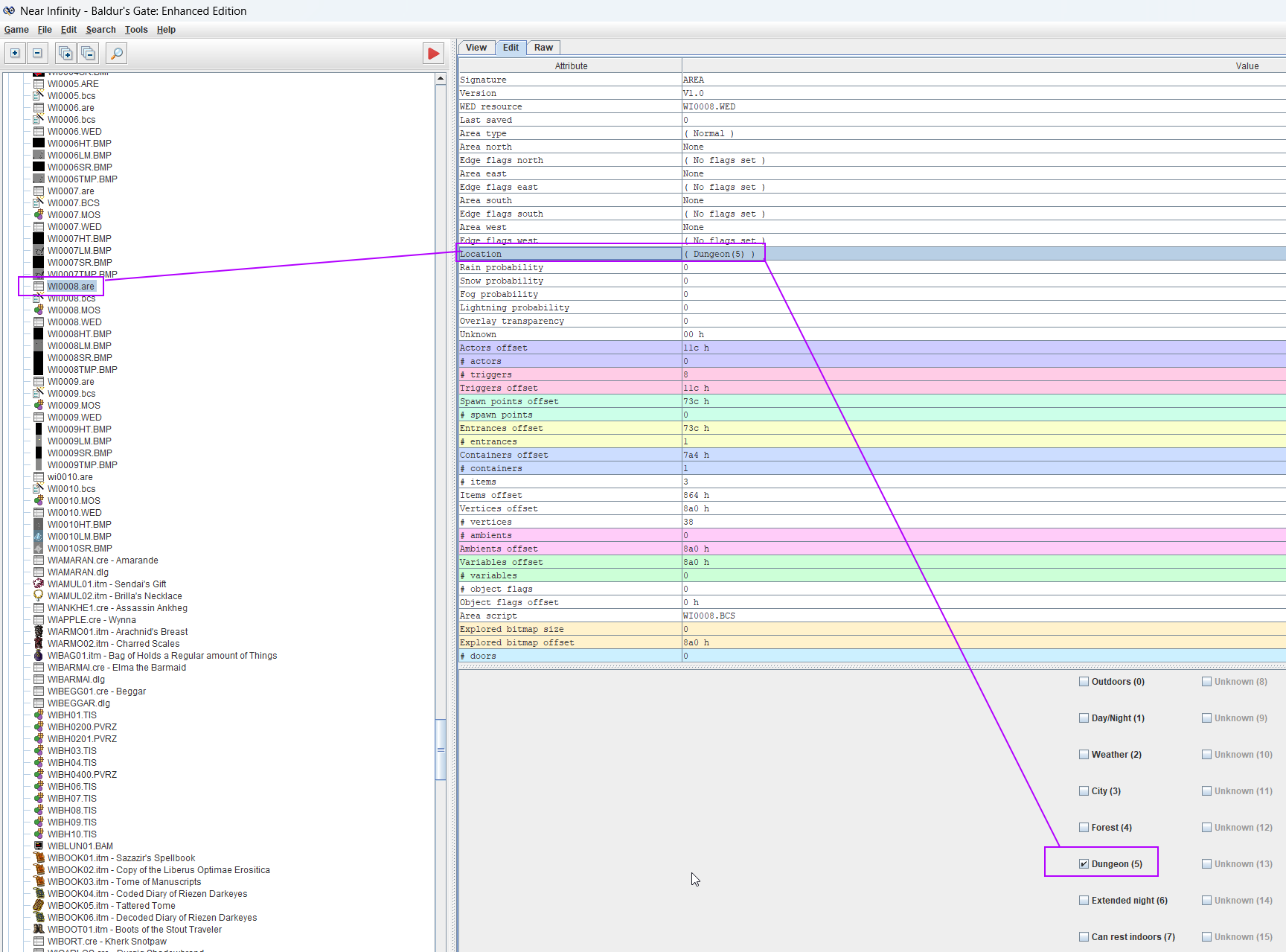Click script icon beside WI0005.bcs
1286x952 pixels.
(x=39, y=95)
